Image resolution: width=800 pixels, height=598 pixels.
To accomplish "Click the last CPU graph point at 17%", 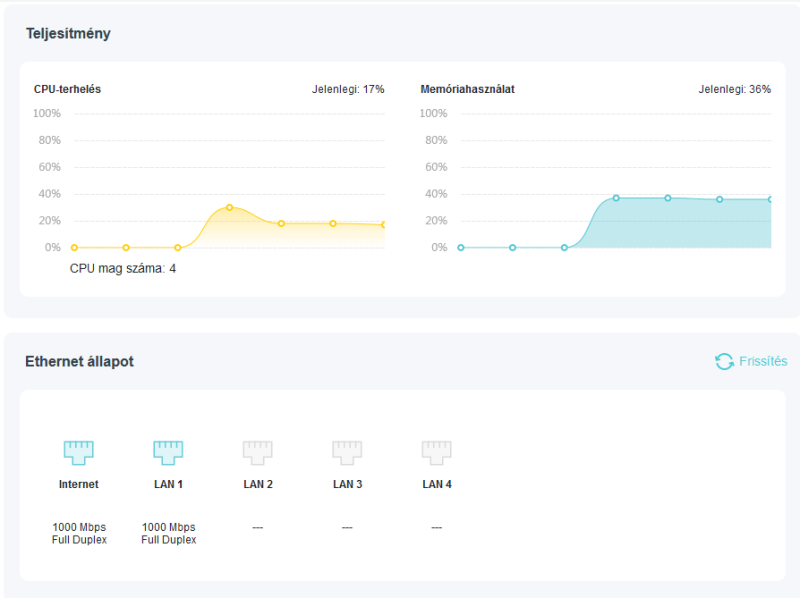I will click(383, 225).
